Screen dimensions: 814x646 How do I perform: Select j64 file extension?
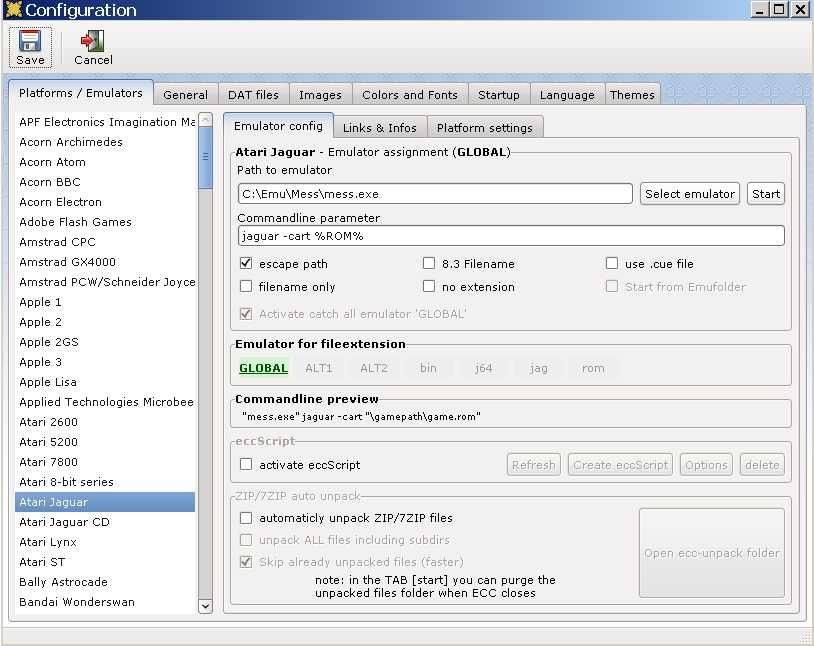click(x=483, y=368)
